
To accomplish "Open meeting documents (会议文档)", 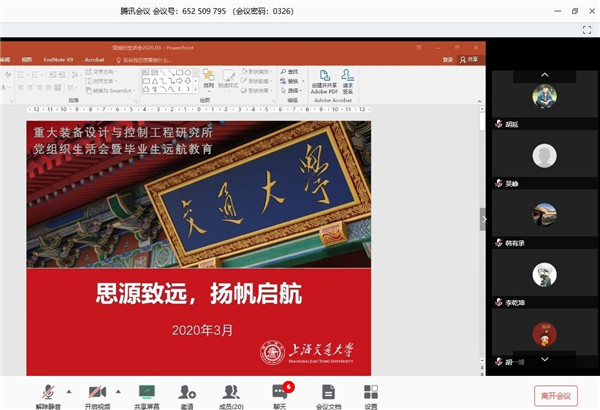I will coord(328,393).
